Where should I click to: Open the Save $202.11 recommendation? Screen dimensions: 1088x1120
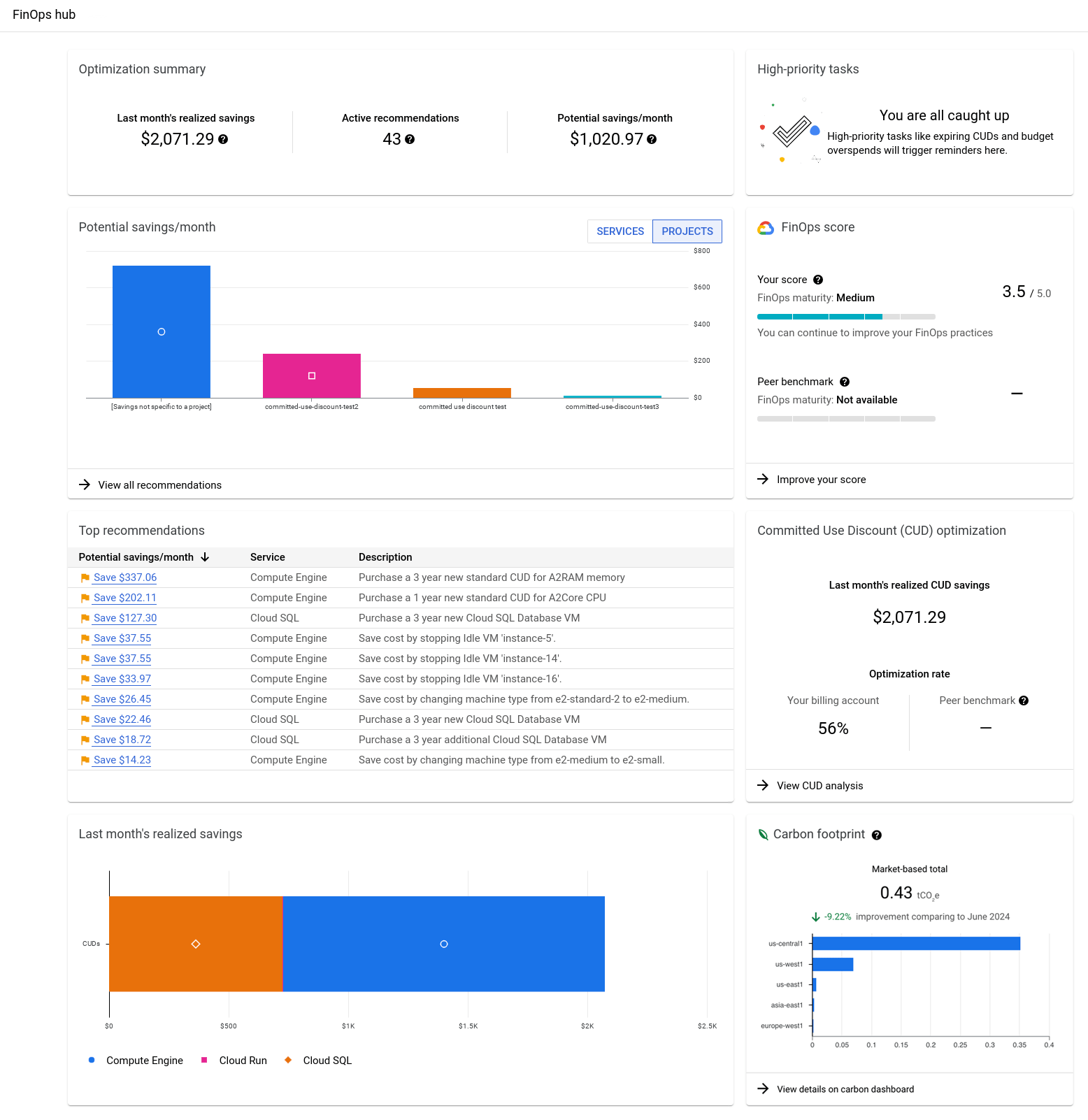click(125, 598)
